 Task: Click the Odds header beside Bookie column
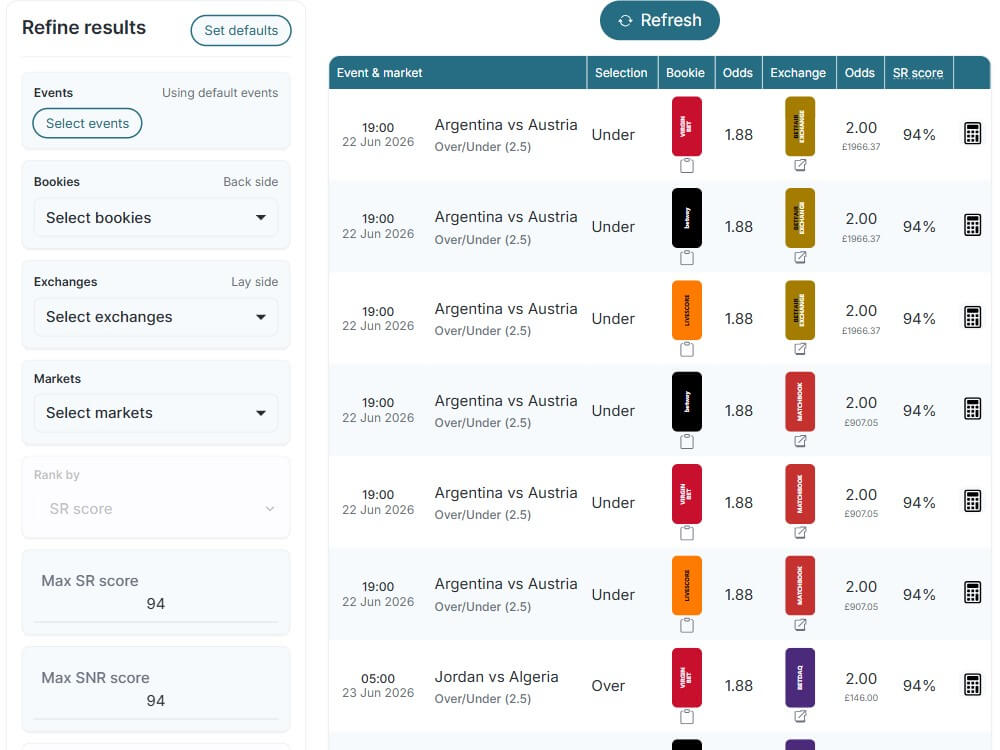pyautogui.click(x=738, y=73)
